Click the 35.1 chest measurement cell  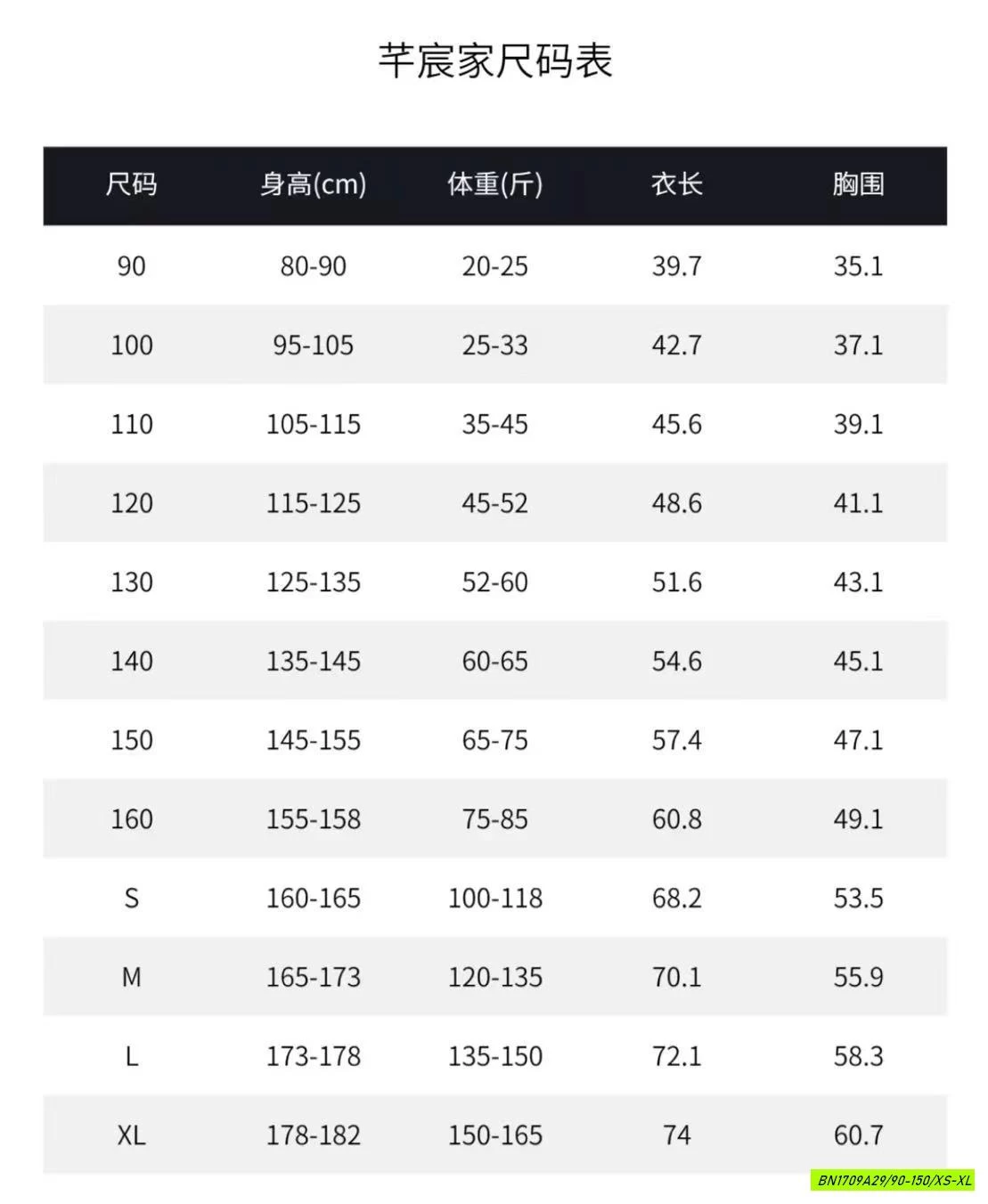[x=858, y=265]
